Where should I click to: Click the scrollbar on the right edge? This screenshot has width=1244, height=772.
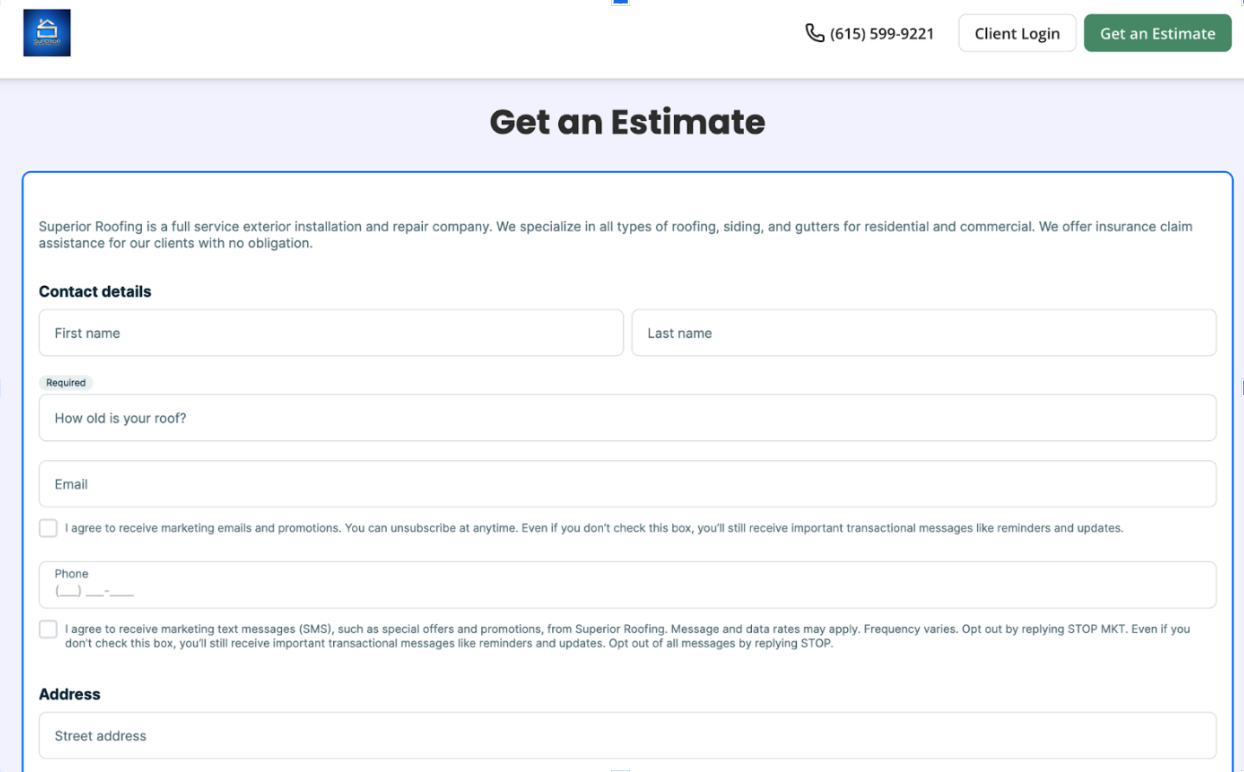[x=1241, y=386]
